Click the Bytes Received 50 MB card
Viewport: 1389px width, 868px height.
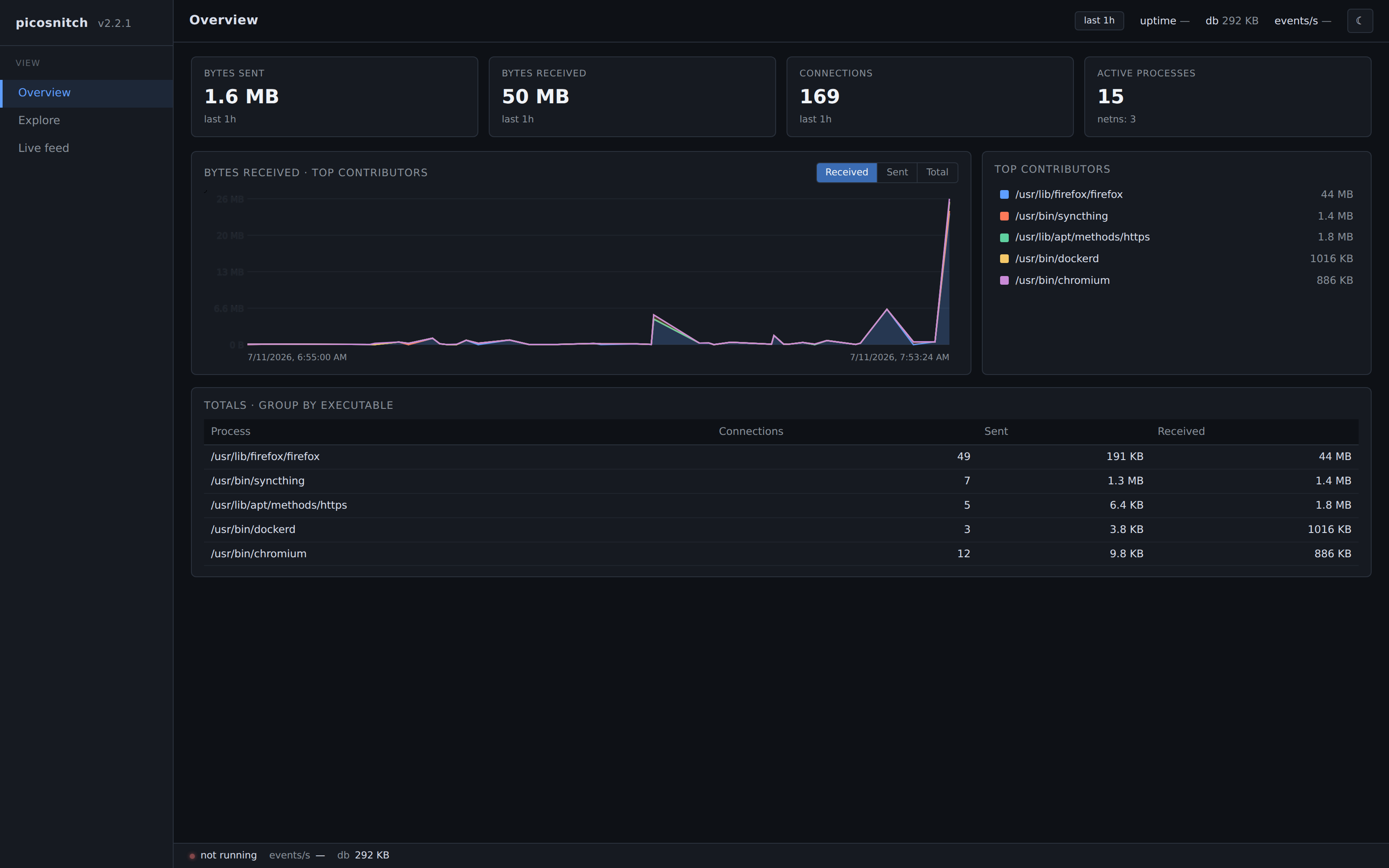632,96
